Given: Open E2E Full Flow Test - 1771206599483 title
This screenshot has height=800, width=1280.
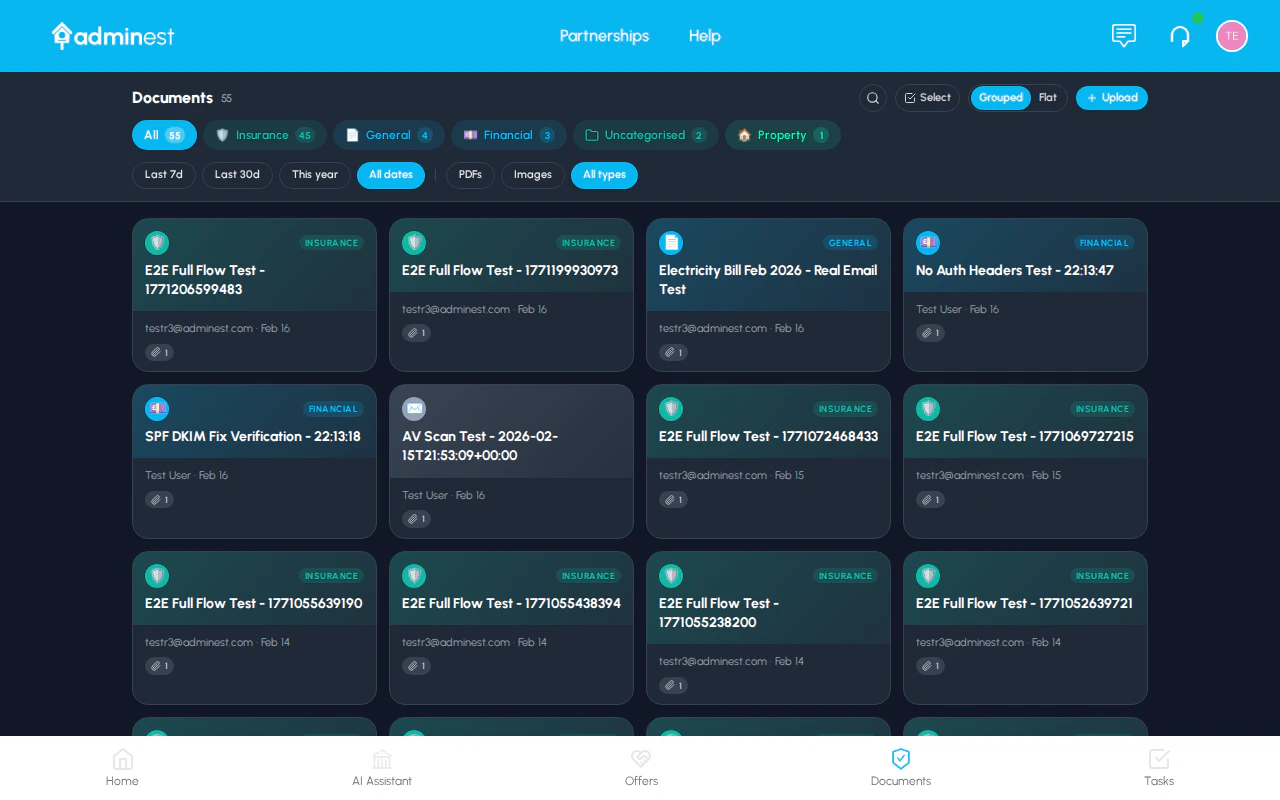Looking at the screenshot, I should (205, 280).
